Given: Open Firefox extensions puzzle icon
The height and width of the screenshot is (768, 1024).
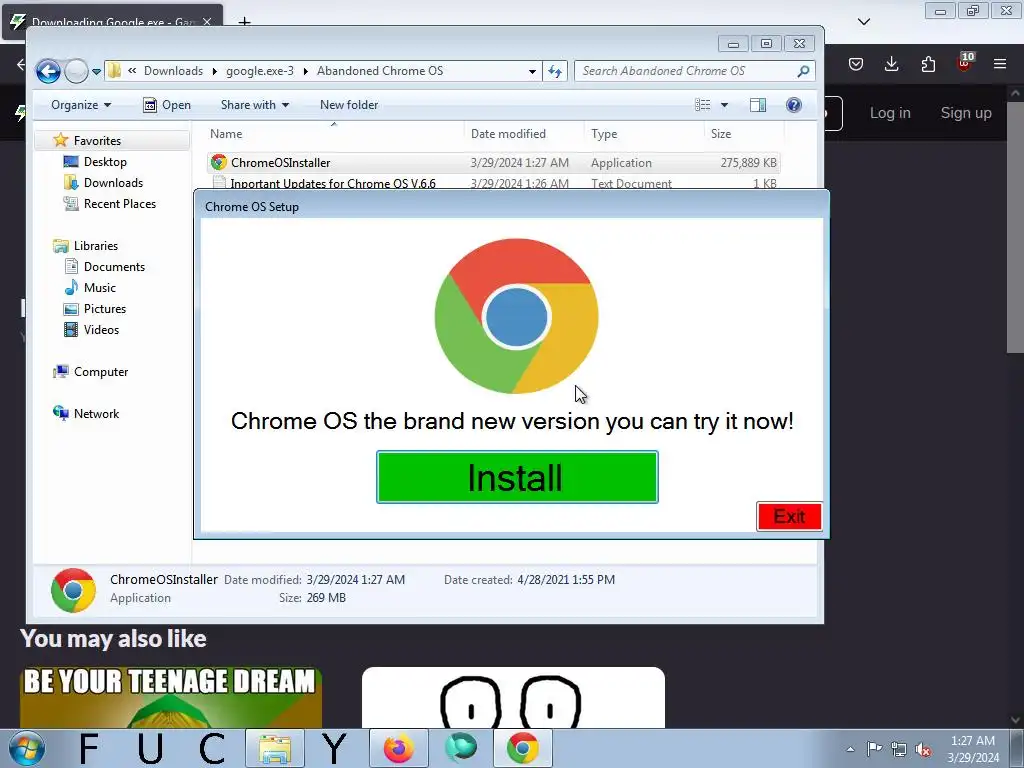Looking at the screenshot, I should tap(928, 64).
